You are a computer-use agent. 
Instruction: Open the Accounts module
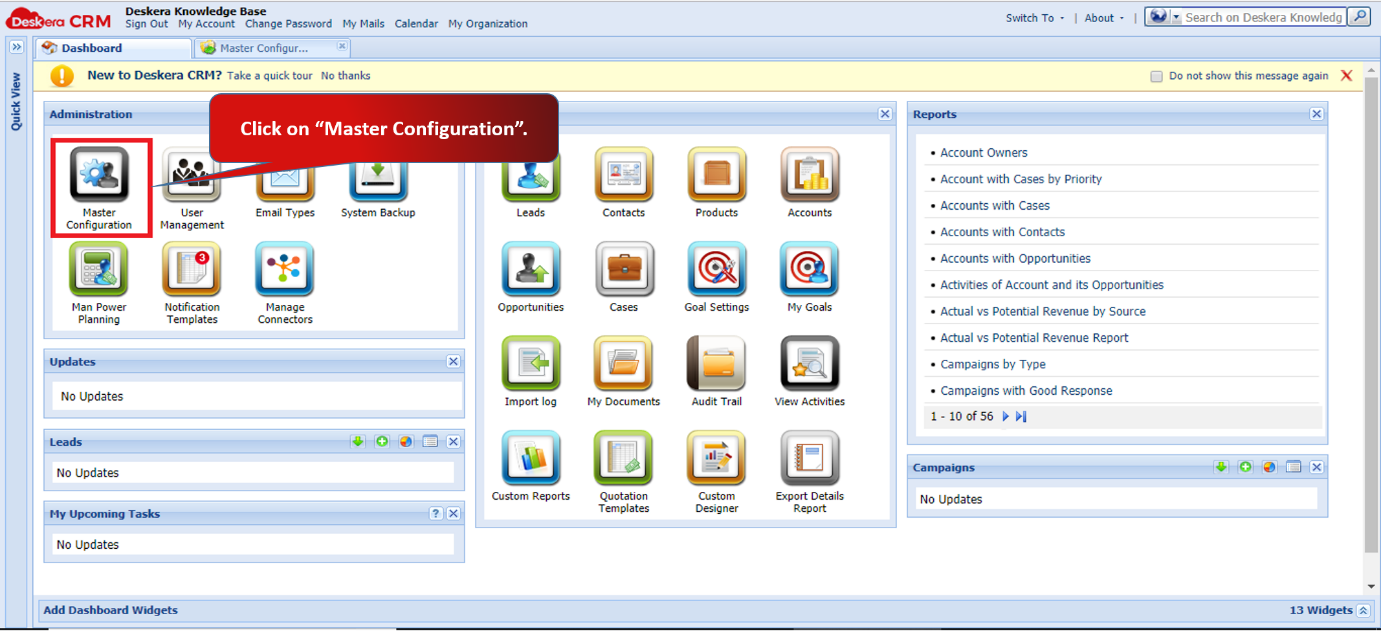pos(810,176)
